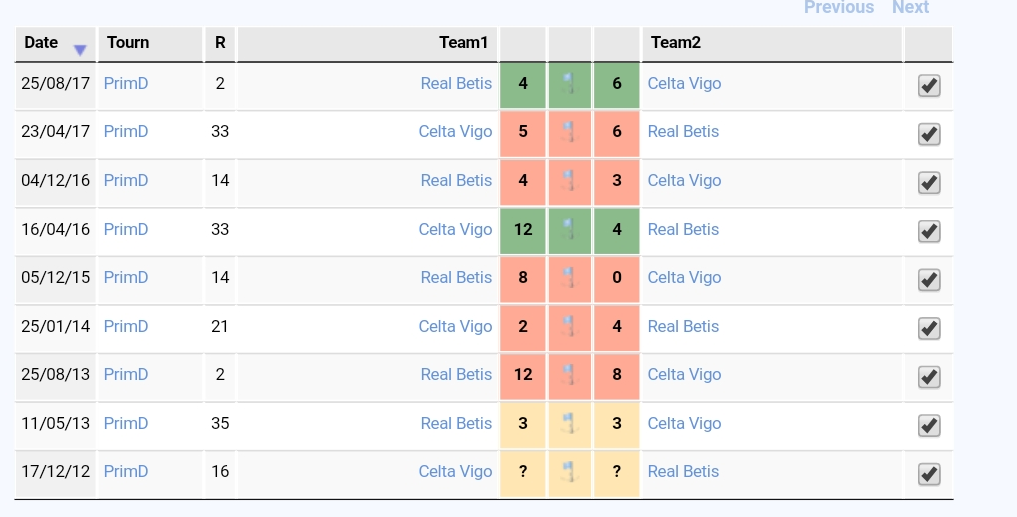This screenshot has width=1017, height=517.
Task: Untick the checkbox for the 17/12/12 match
Action: [929, 474]
